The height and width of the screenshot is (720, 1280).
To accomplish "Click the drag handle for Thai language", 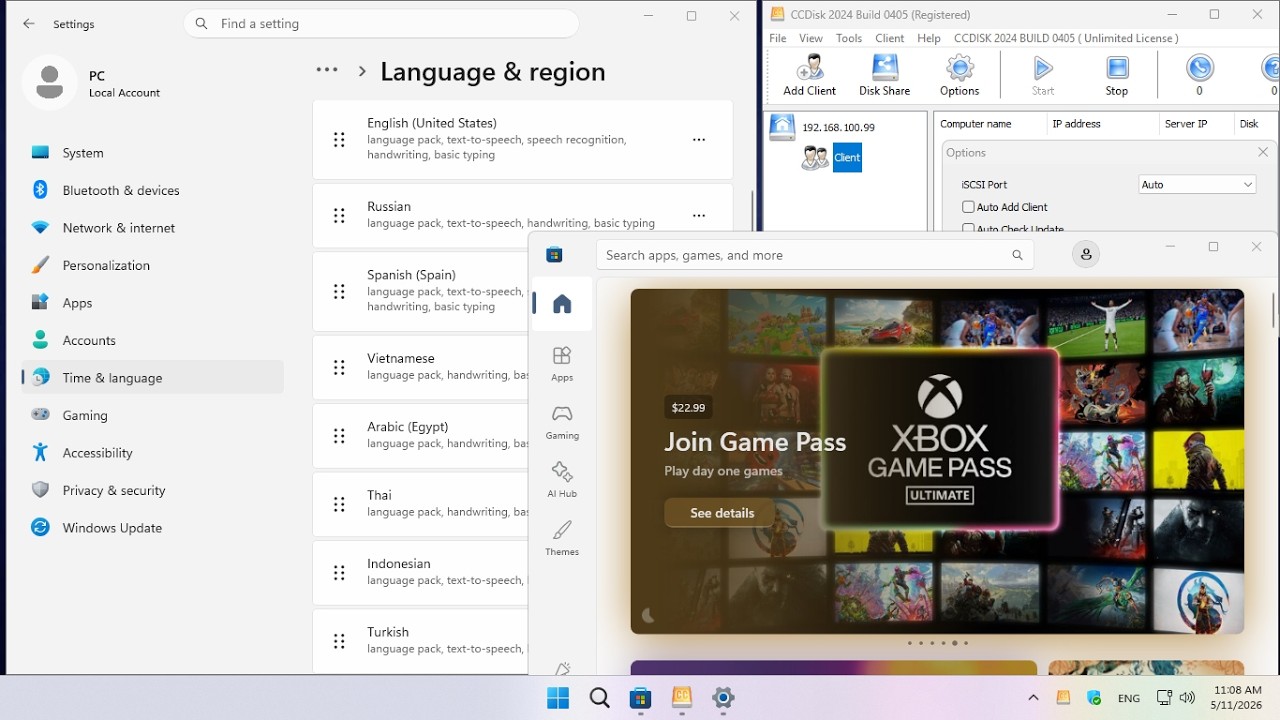I will (339, 504).
